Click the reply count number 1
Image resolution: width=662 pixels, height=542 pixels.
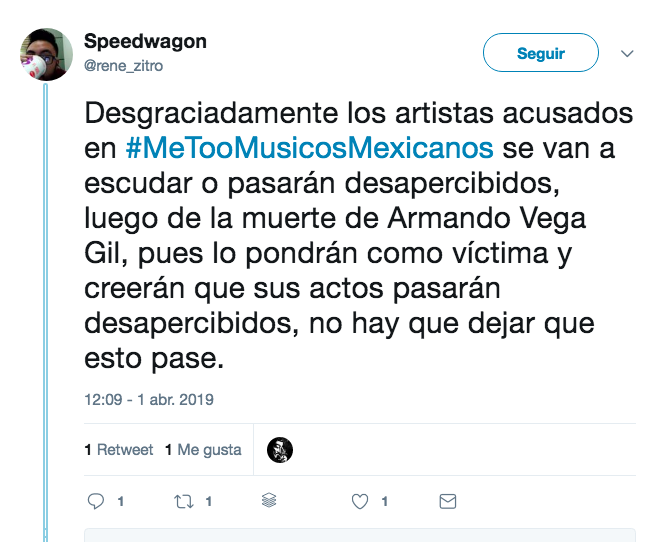pos(121,501)
